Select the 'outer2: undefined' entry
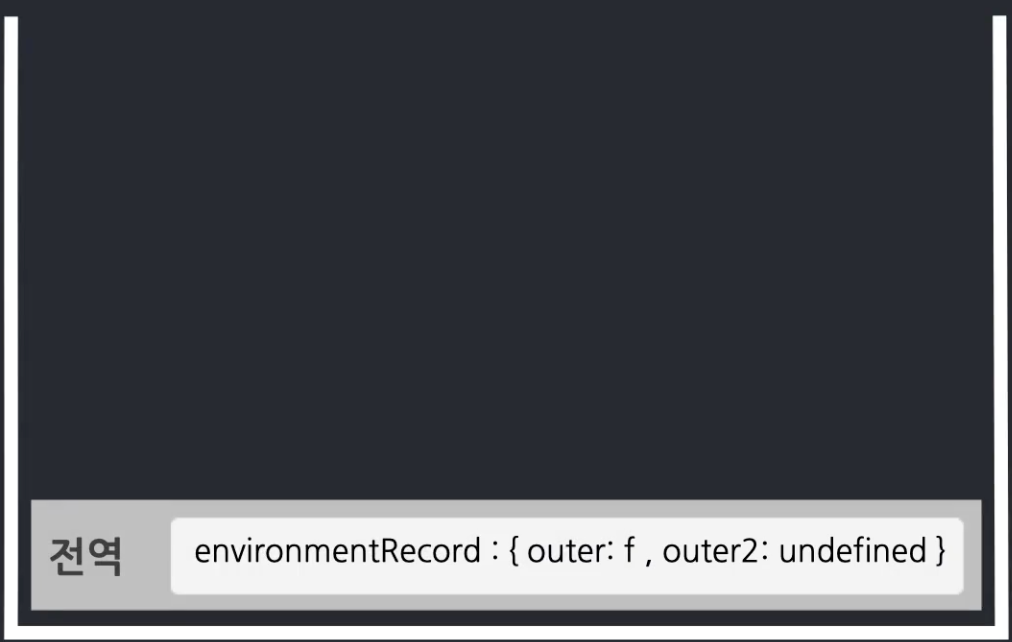This screenshot has height=642, width=1012. pos(794,551)
